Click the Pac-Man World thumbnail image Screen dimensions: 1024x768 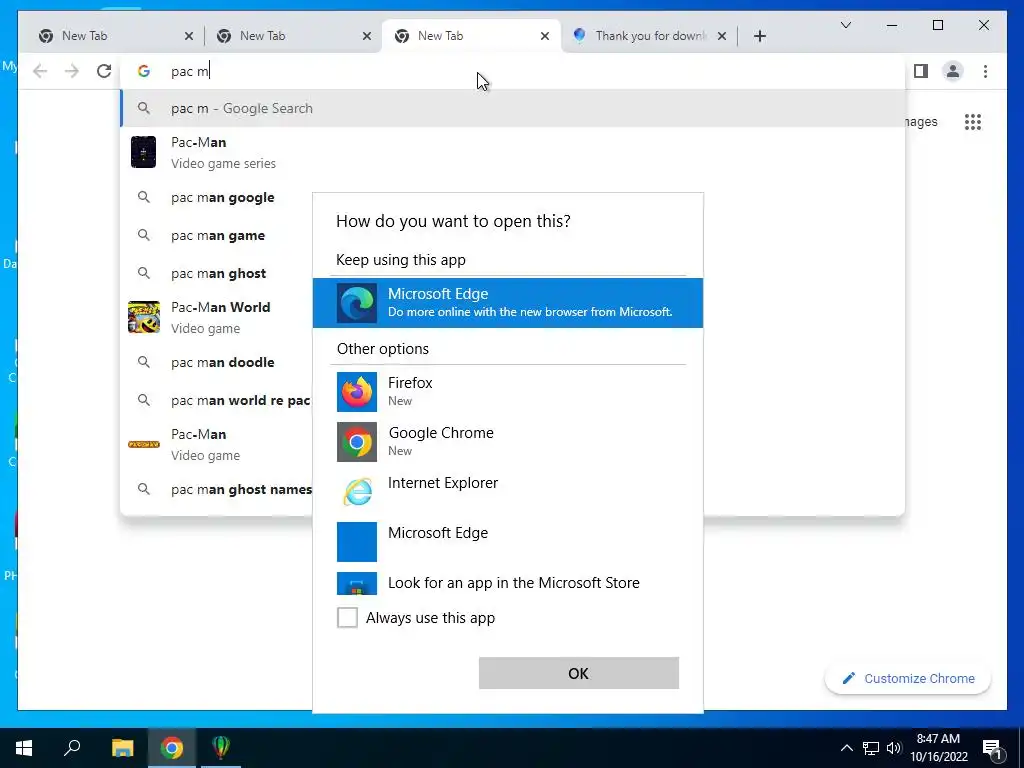point(144,317)
